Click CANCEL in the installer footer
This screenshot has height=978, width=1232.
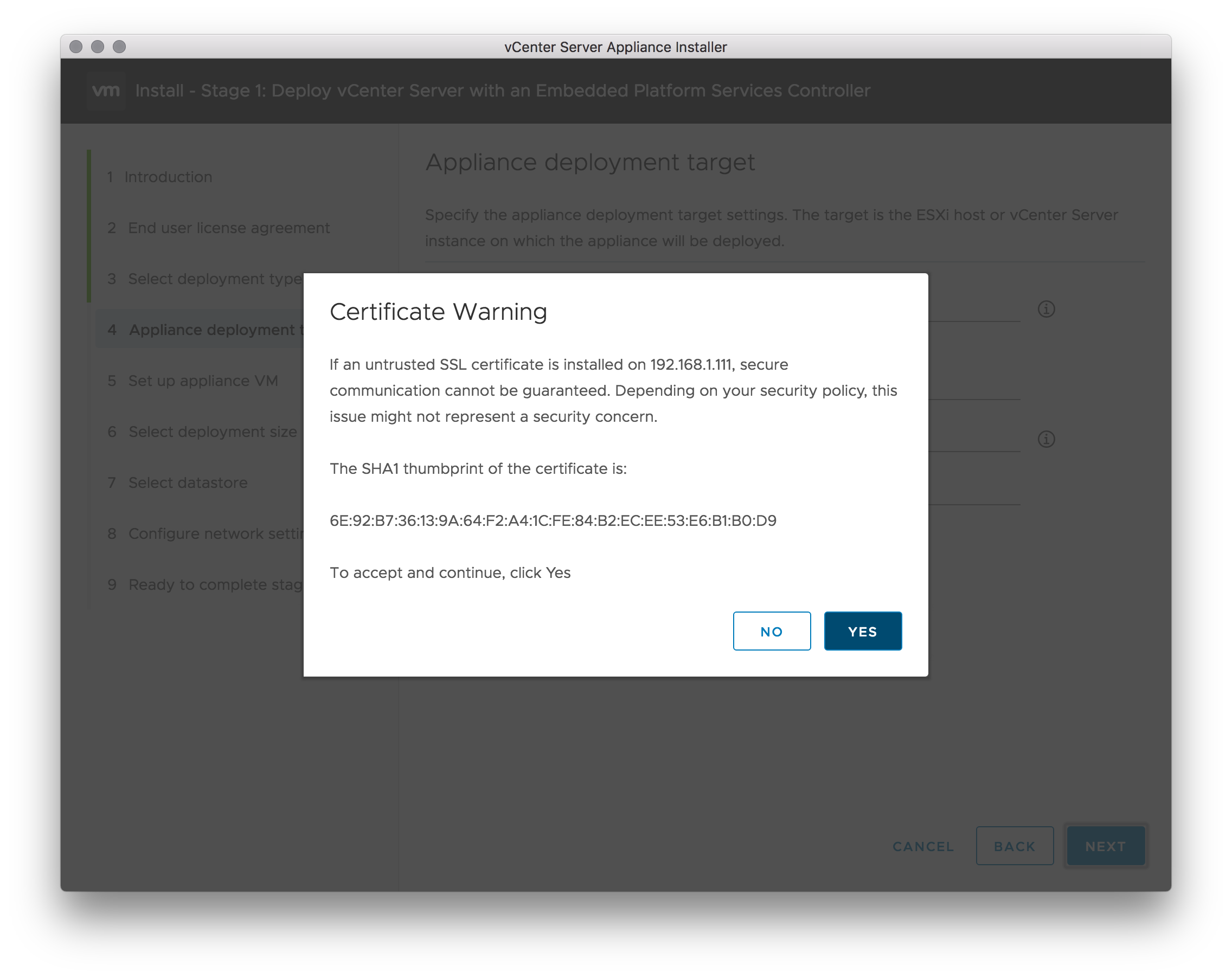click(x=923, y=846)
